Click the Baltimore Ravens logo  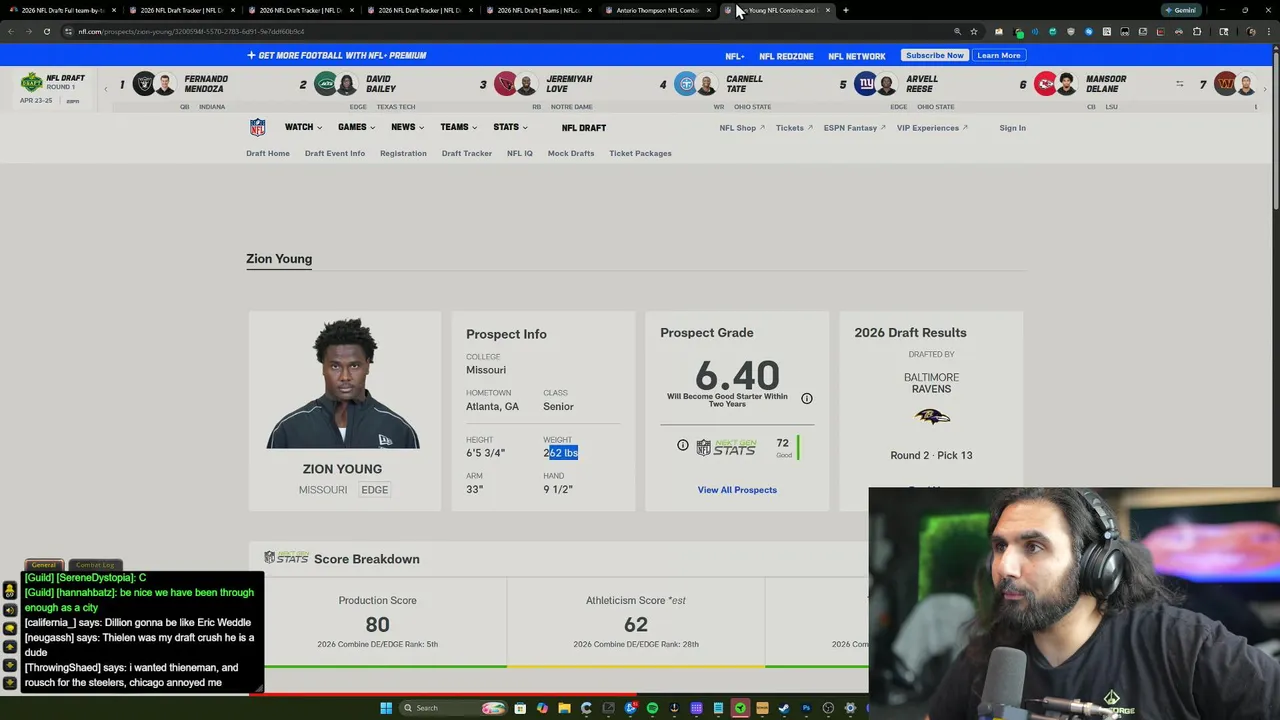(932, 416)
